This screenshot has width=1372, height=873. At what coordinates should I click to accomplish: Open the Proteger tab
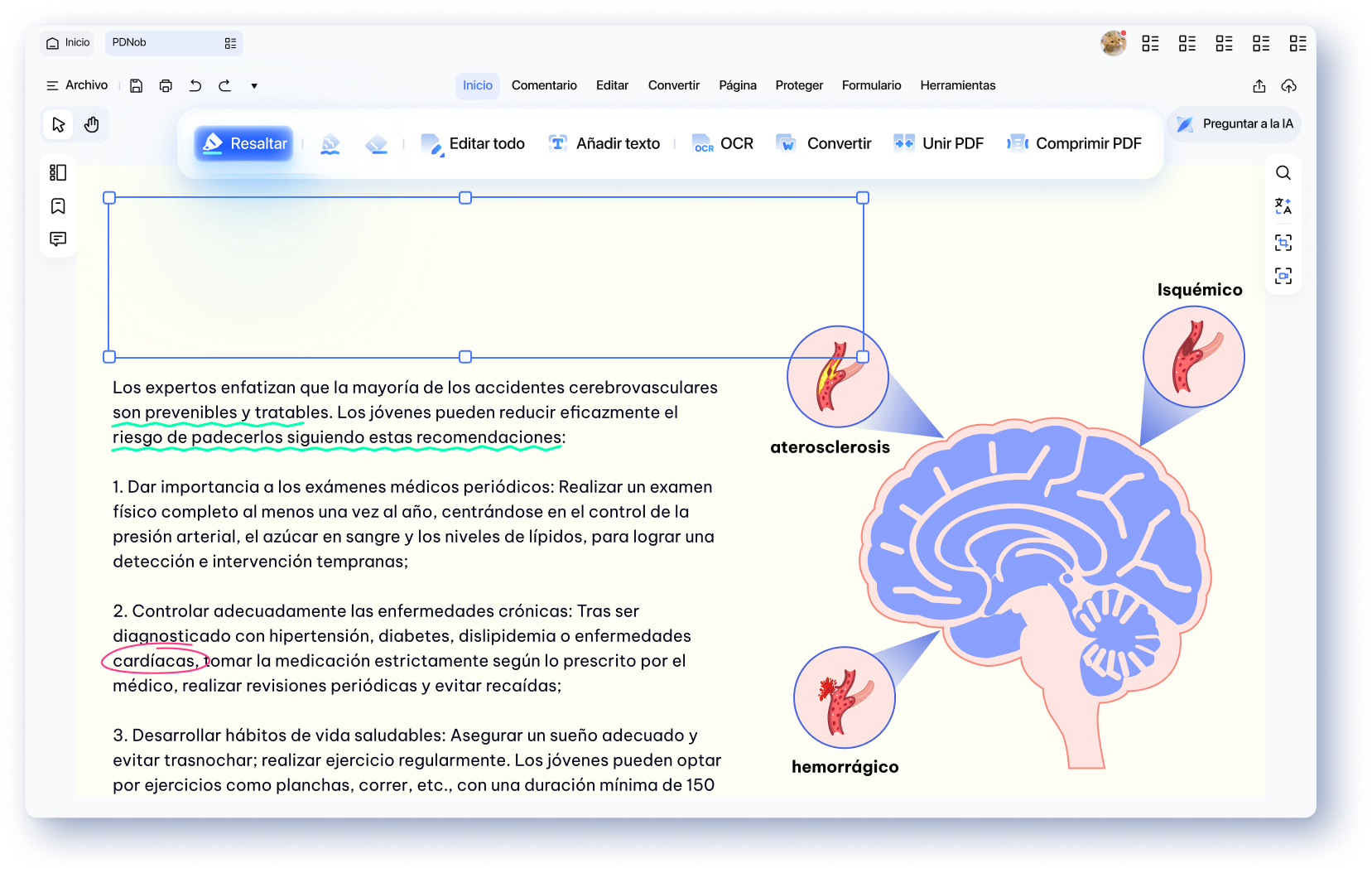coord(799,85)
